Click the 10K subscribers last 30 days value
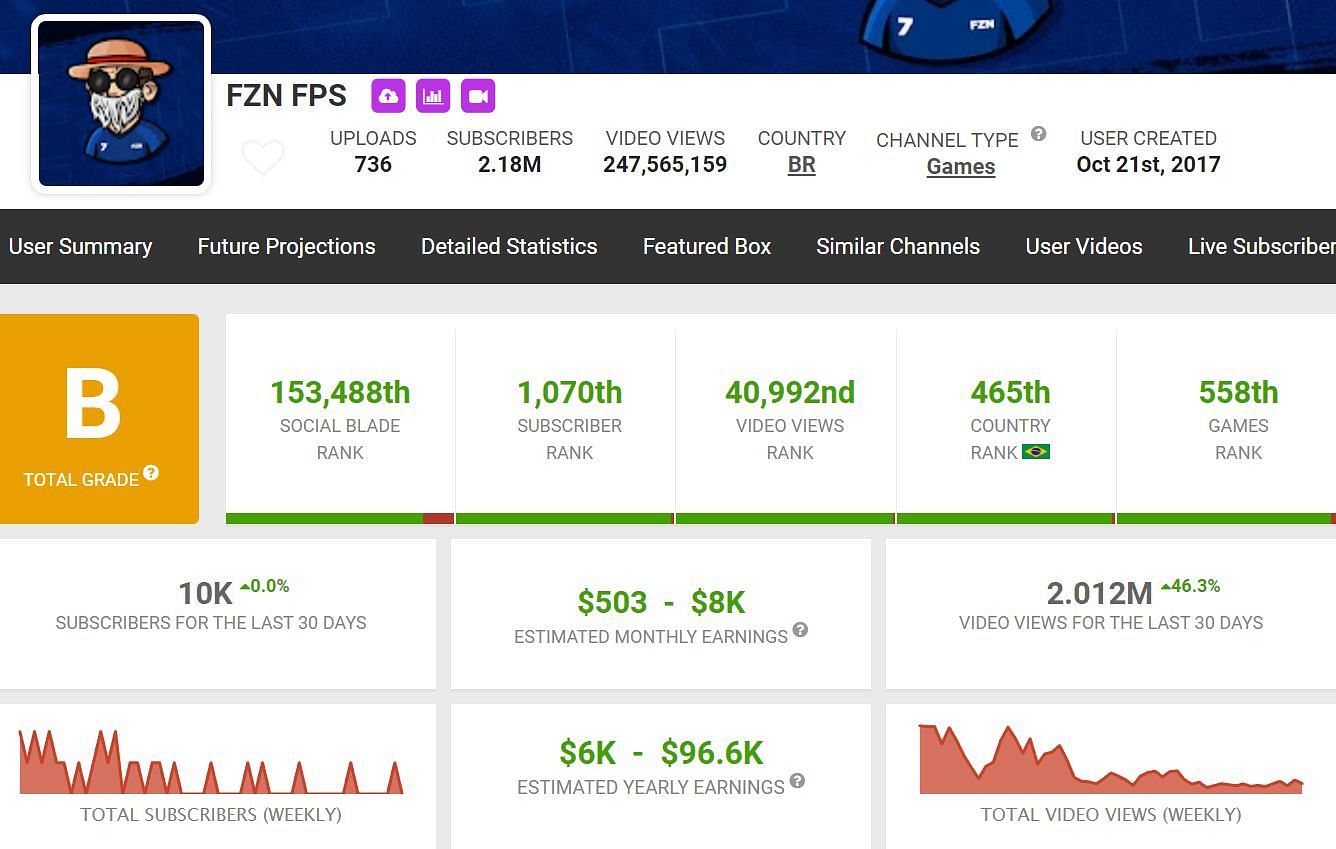The image size is (1336, 849). [205, 594]
